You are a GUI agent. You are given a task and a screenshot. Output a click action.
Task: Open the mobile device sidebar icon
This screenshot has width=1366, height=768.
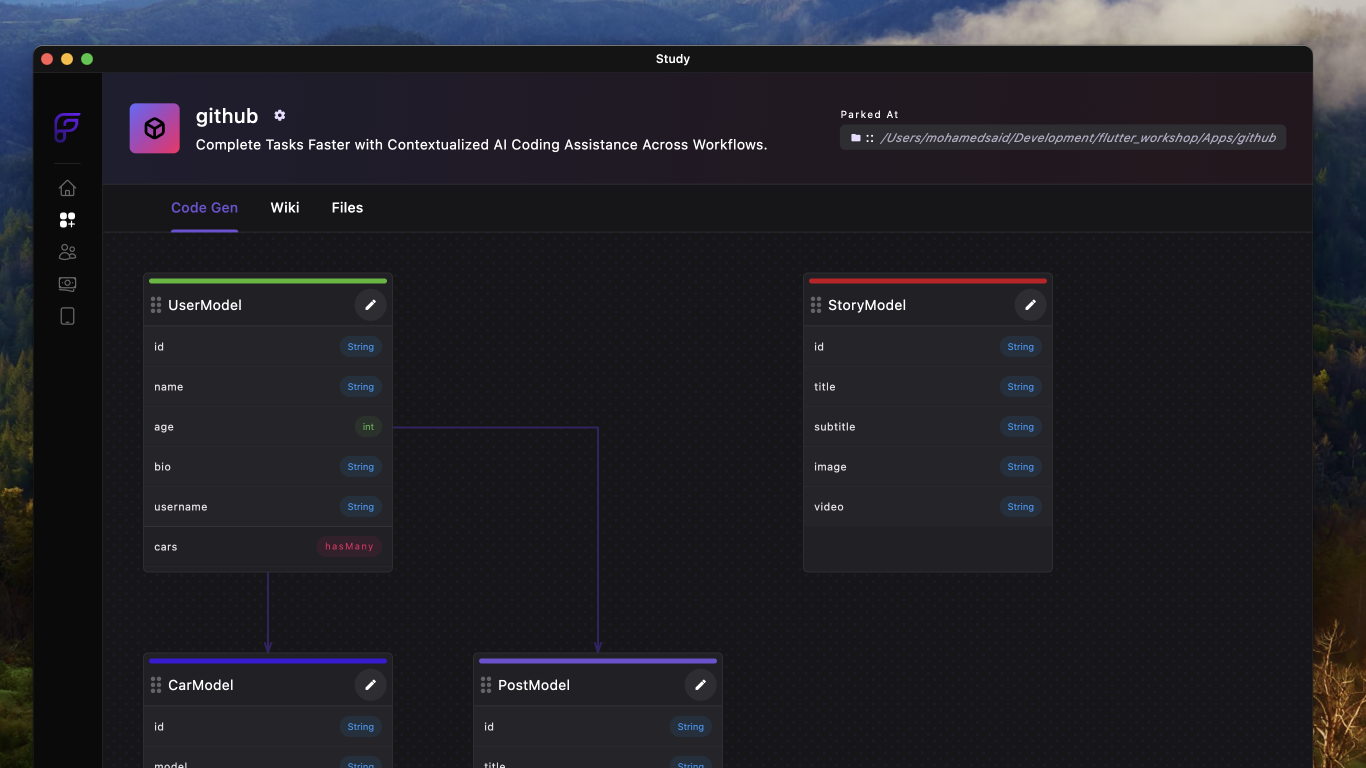pos(67,316)
